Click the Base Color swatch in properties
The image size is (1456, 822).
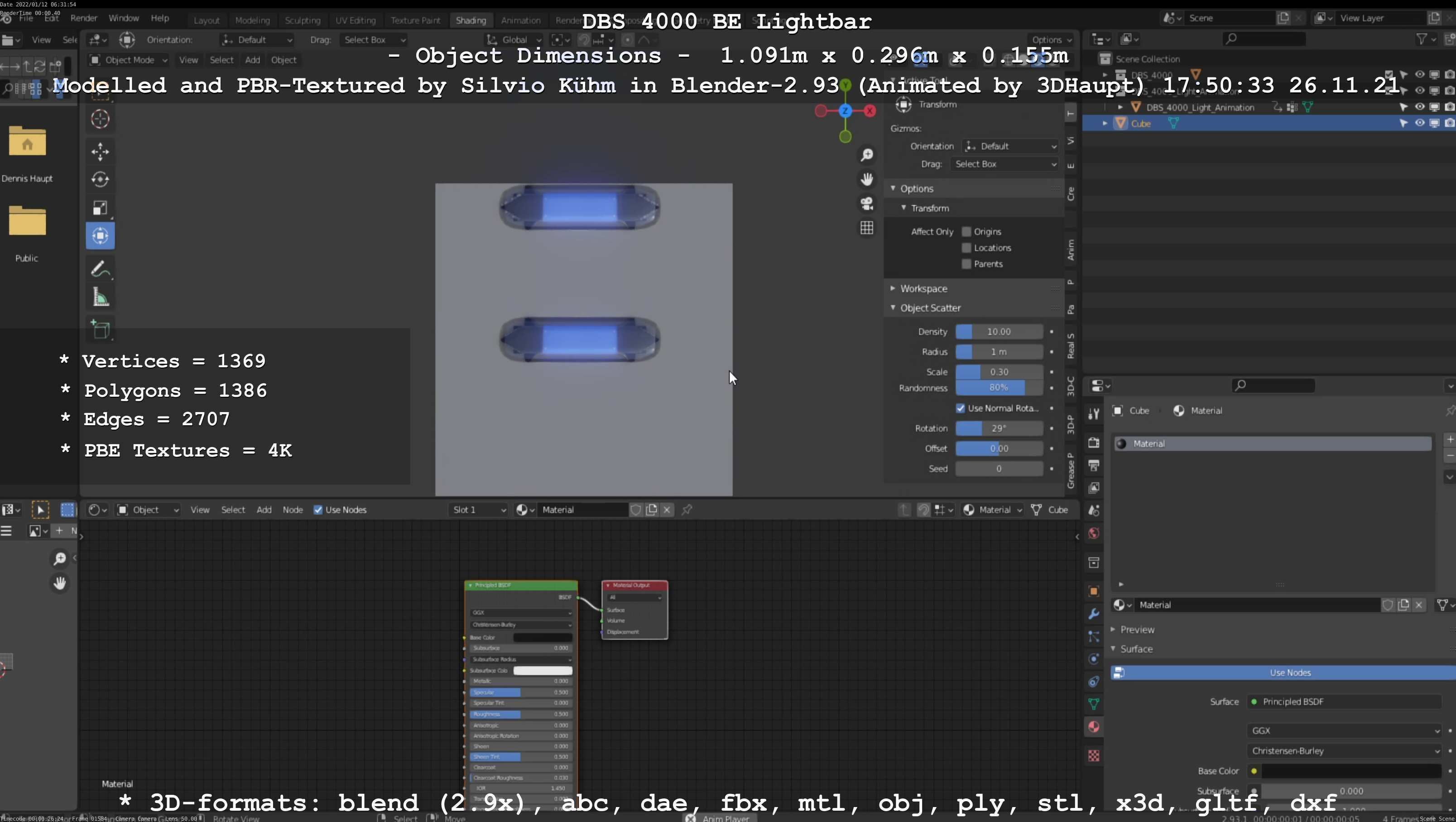1351,771
